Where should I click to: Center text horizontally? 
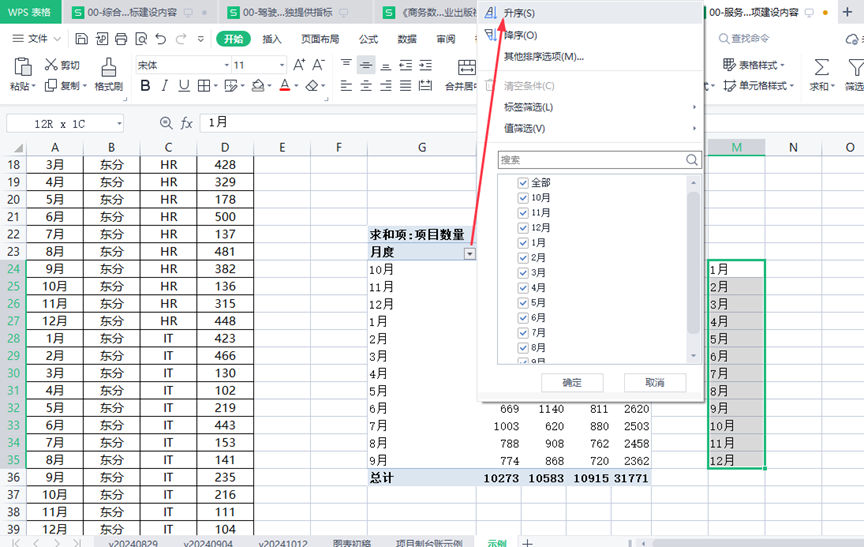[x=366, y=85]
